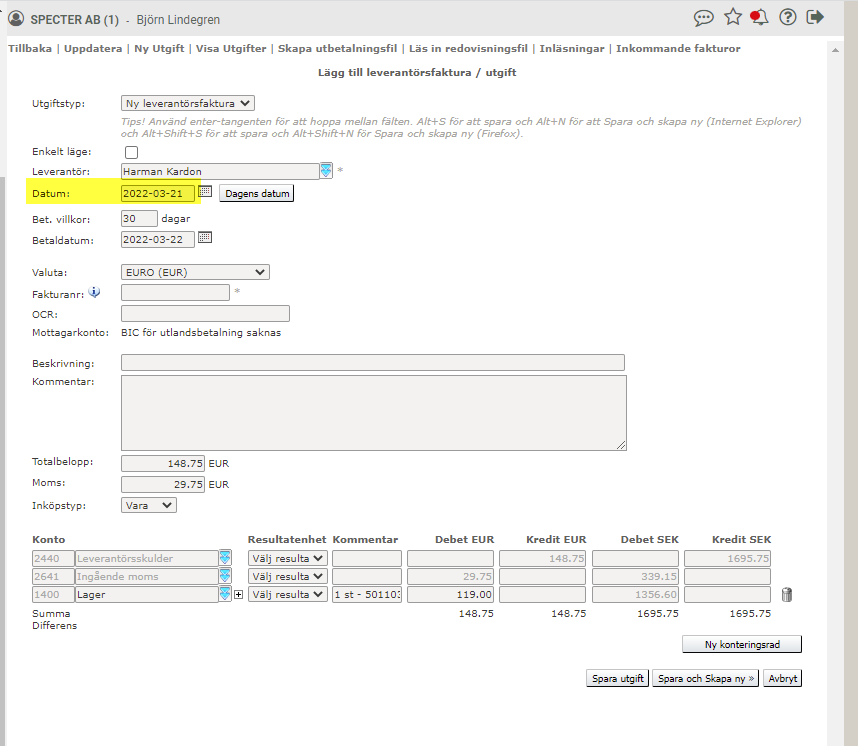Screen dimensions: 858x746
Task: Open the Inköpstyp dropdown
Action: [148, 506]
